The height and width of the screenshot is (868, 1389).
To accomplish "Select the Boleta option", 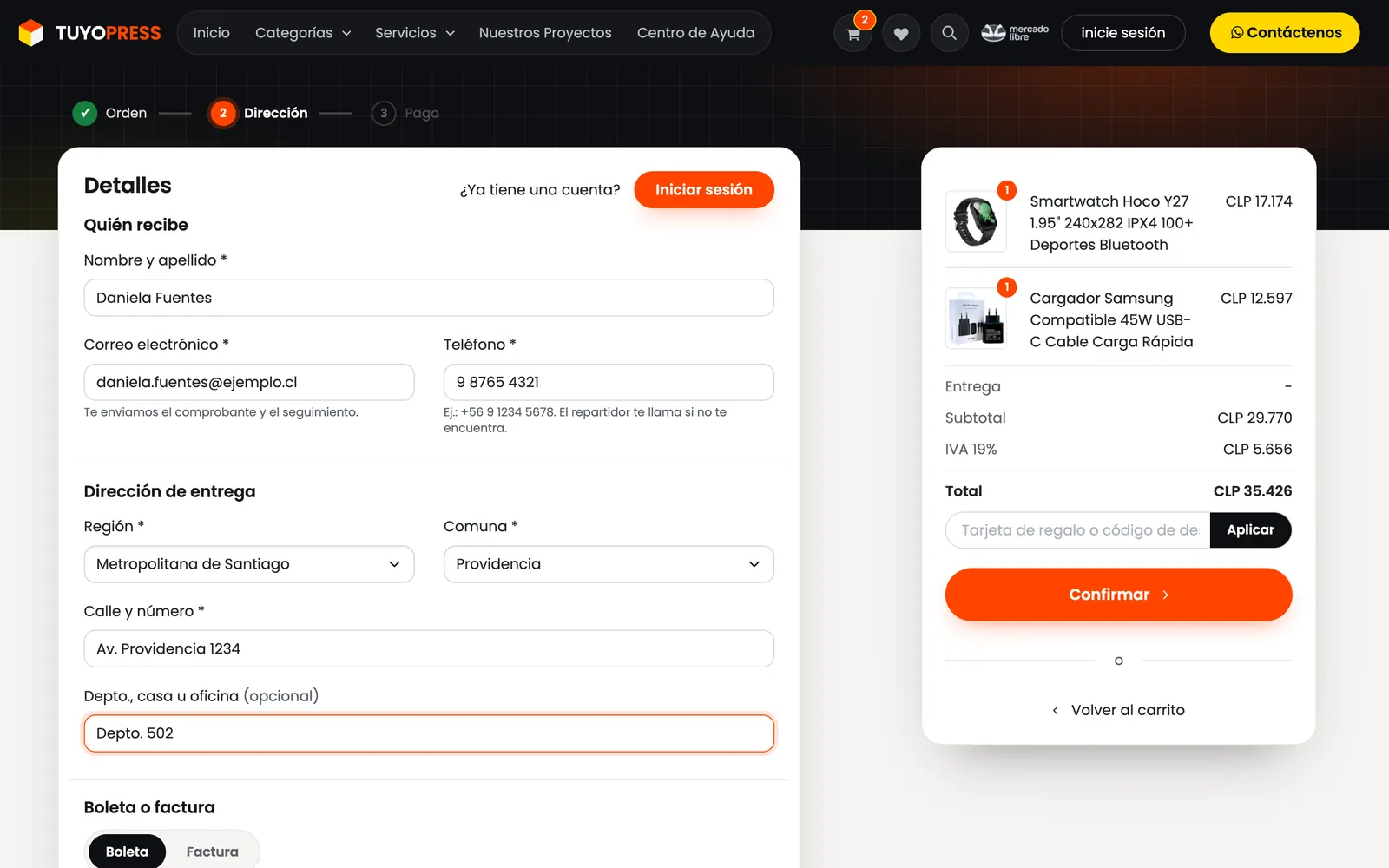I will (127, 852).
